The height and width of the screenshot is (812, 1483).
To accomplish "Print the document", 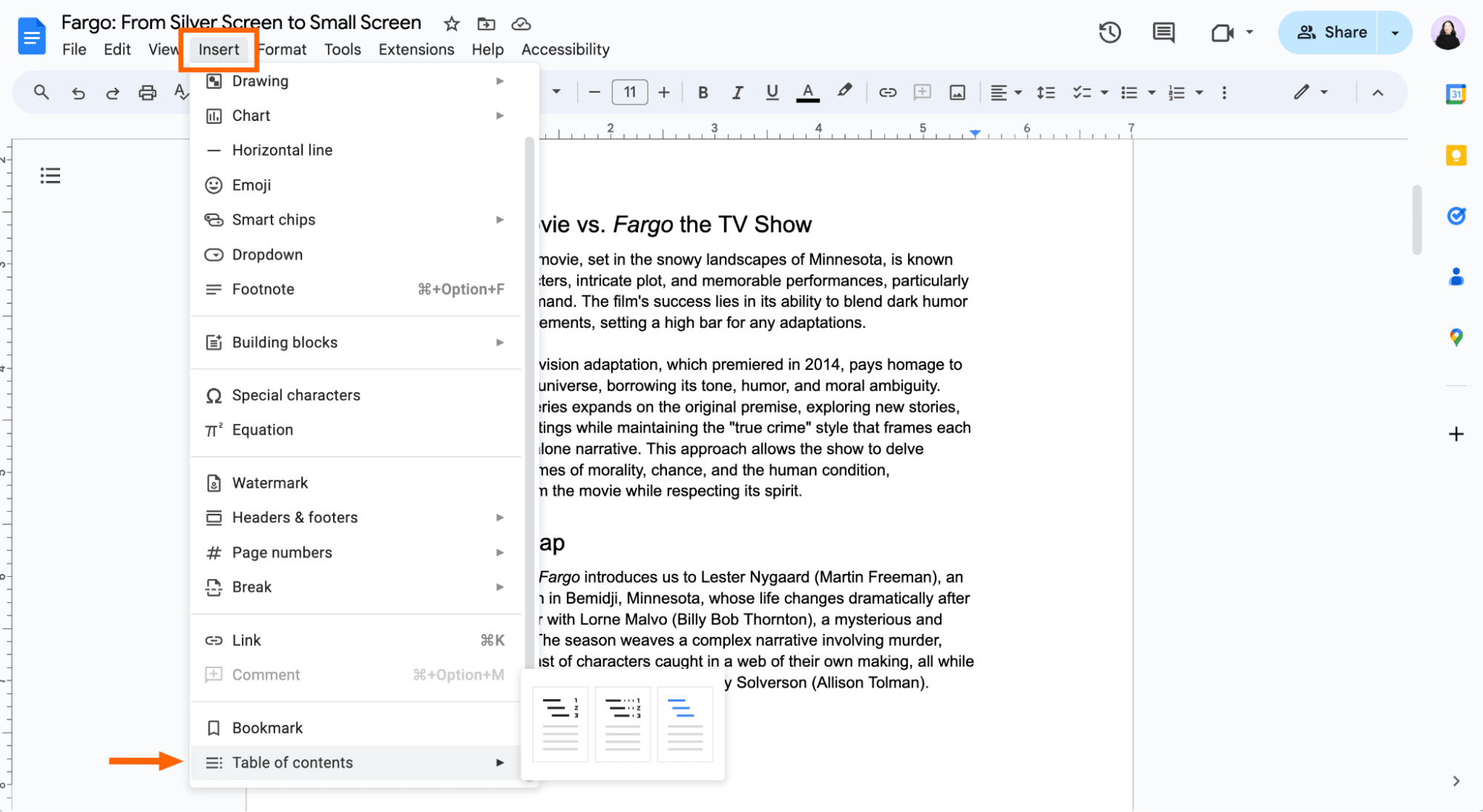I will click(x=148, y=93).
